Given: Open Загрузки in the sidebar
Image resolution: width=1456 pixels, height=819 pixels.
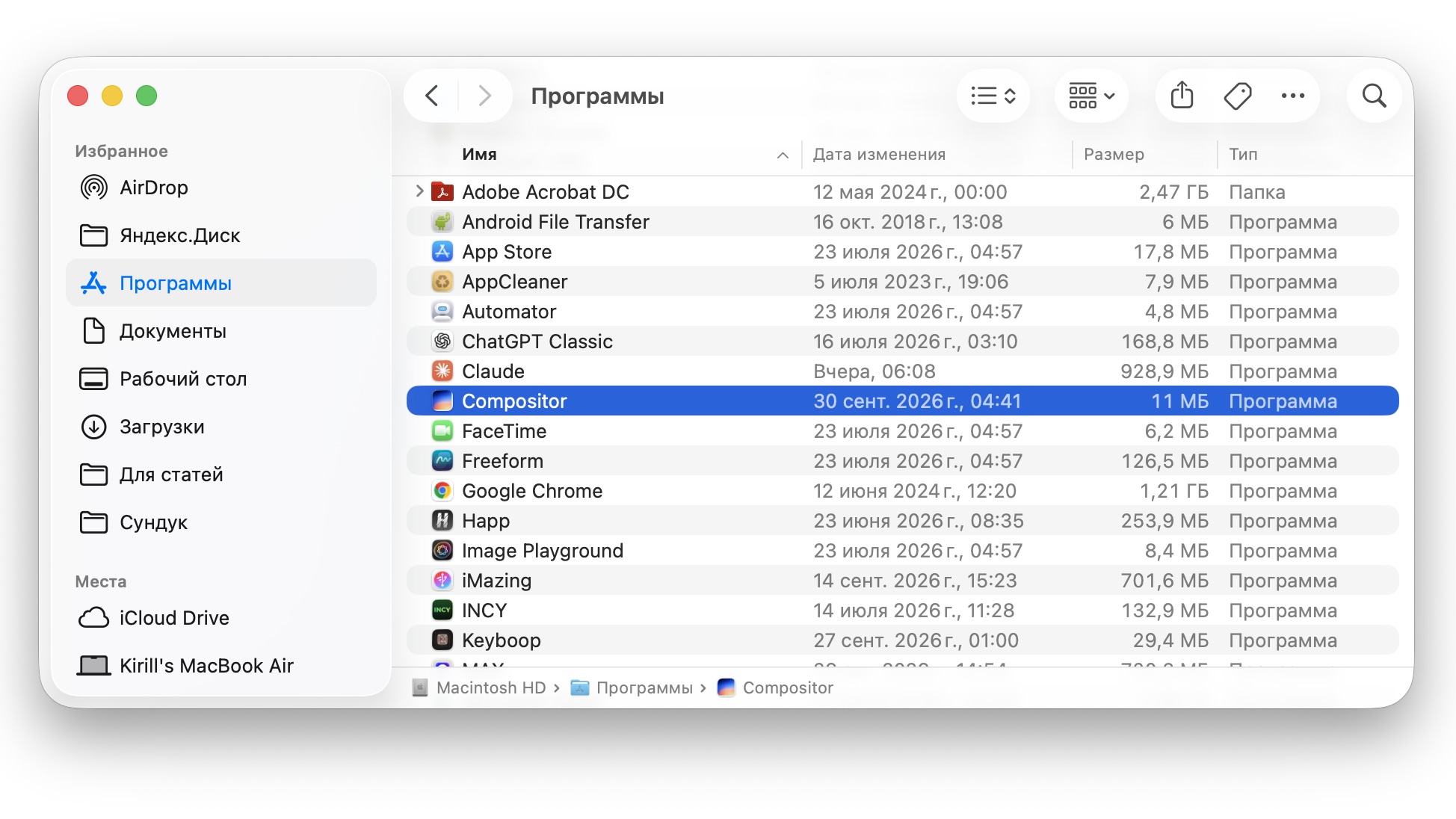Looking at the screenshot, I should tap(221, 427).
